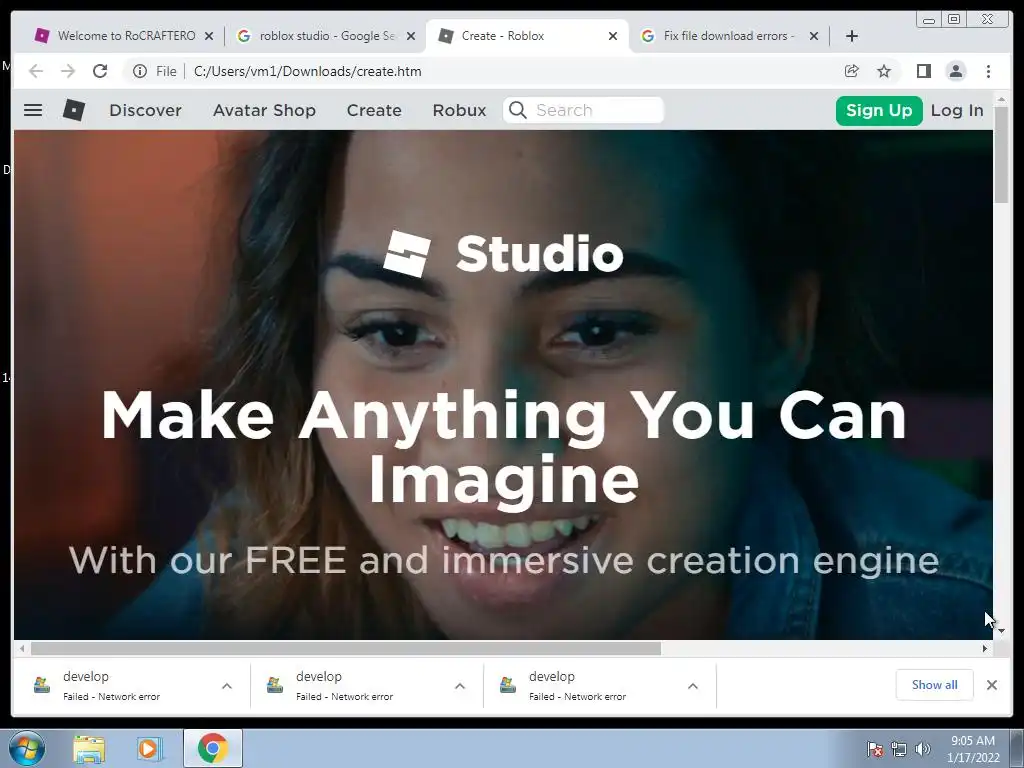
Task: Open the Avatar Shop menu item
Action: [264, 110]
